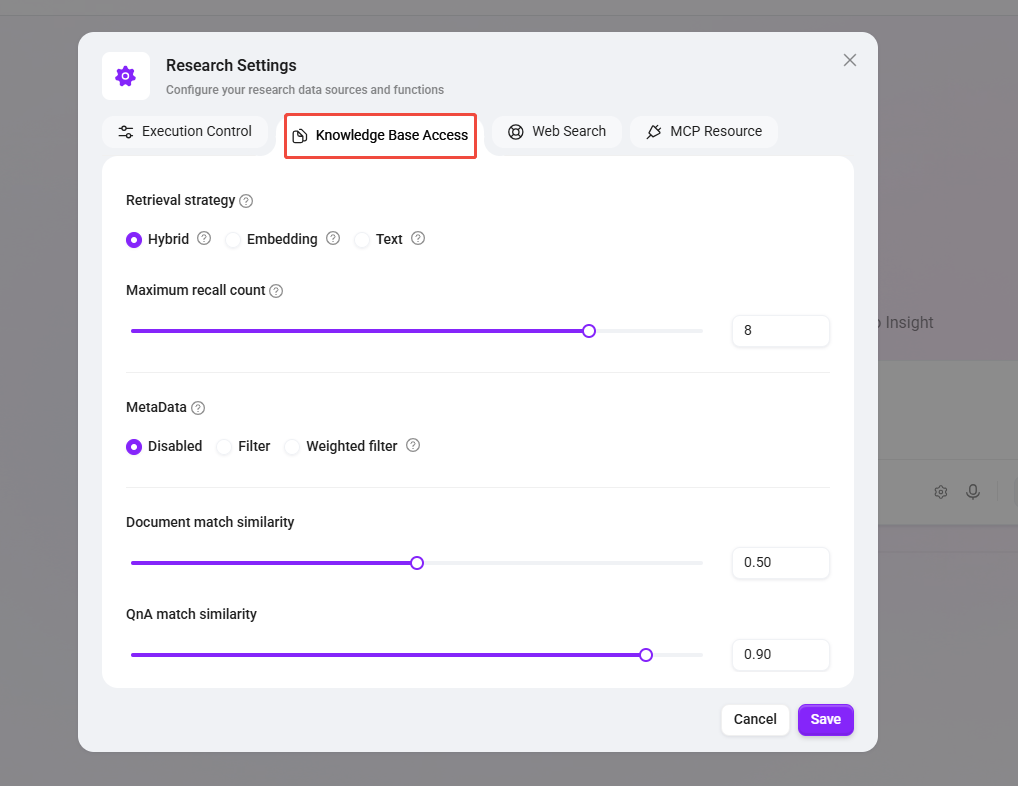
Task: Click the help icon next to Embedding
Action: click(333, 238)
